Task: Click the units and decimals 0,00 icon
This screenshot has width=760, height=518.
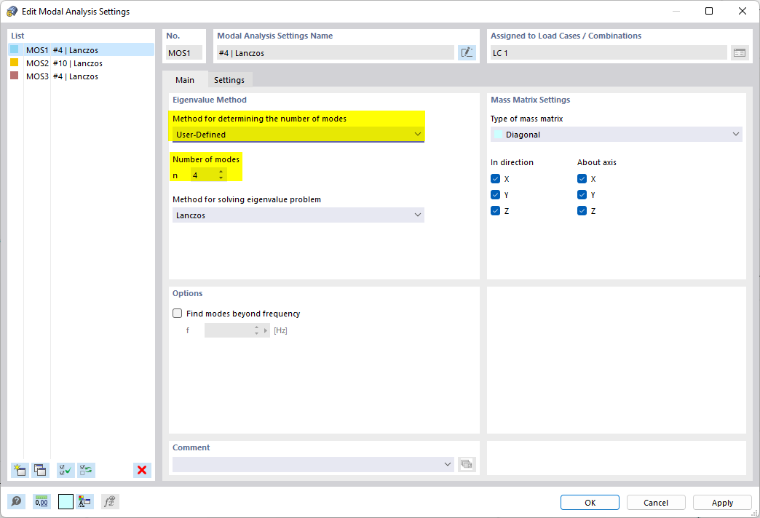Action: (41, 502)
